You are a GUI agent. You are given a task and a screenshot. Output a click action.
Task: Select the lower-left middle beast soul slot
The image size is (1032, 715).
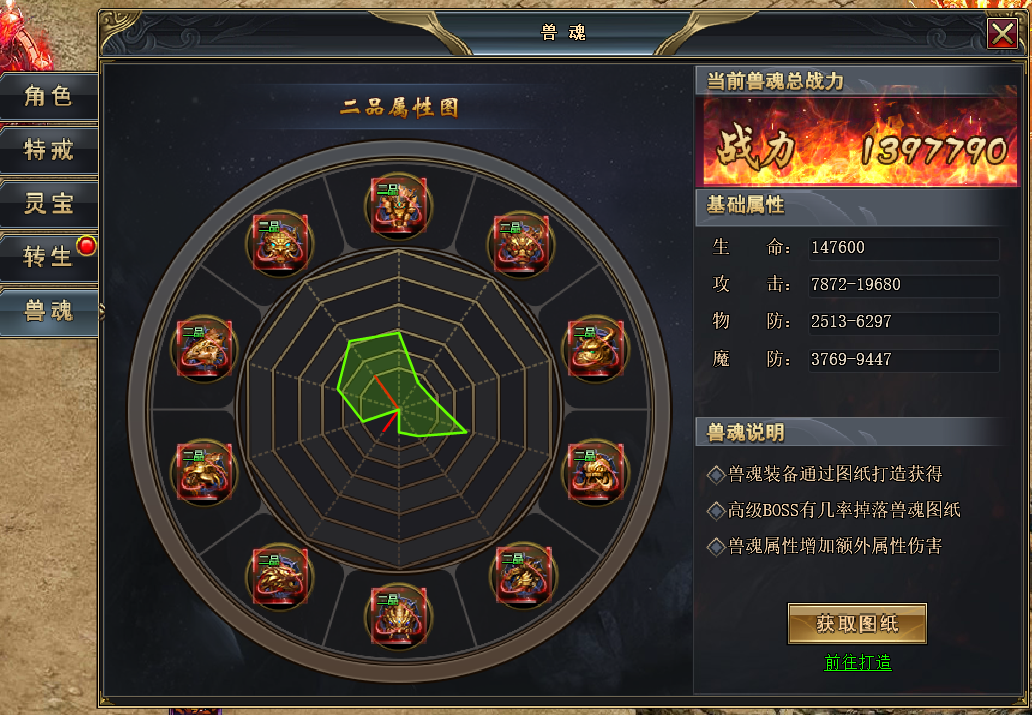coord(204,471)
